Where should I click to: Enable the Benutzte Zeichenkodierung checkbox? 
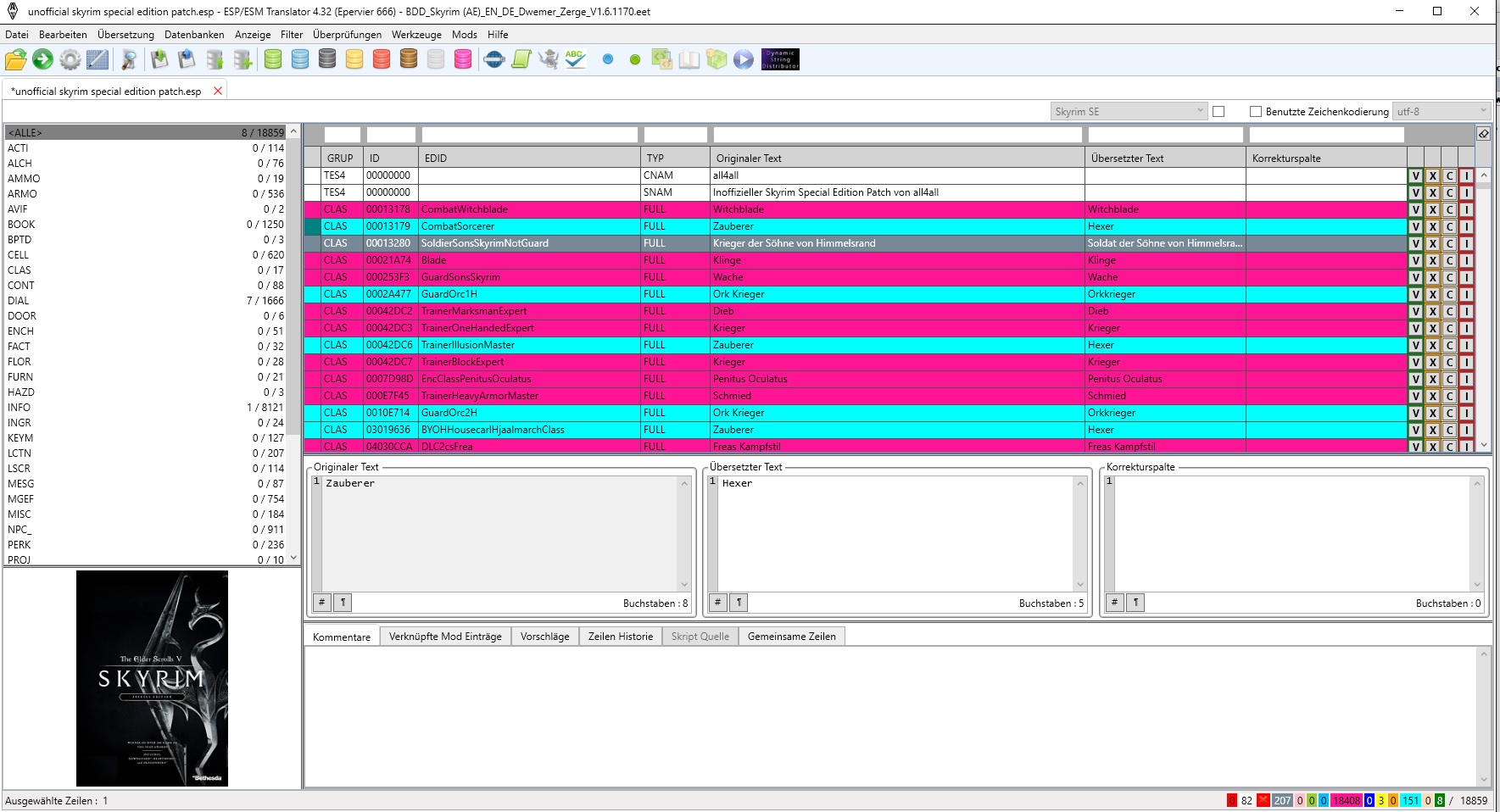pos(1256,112)
